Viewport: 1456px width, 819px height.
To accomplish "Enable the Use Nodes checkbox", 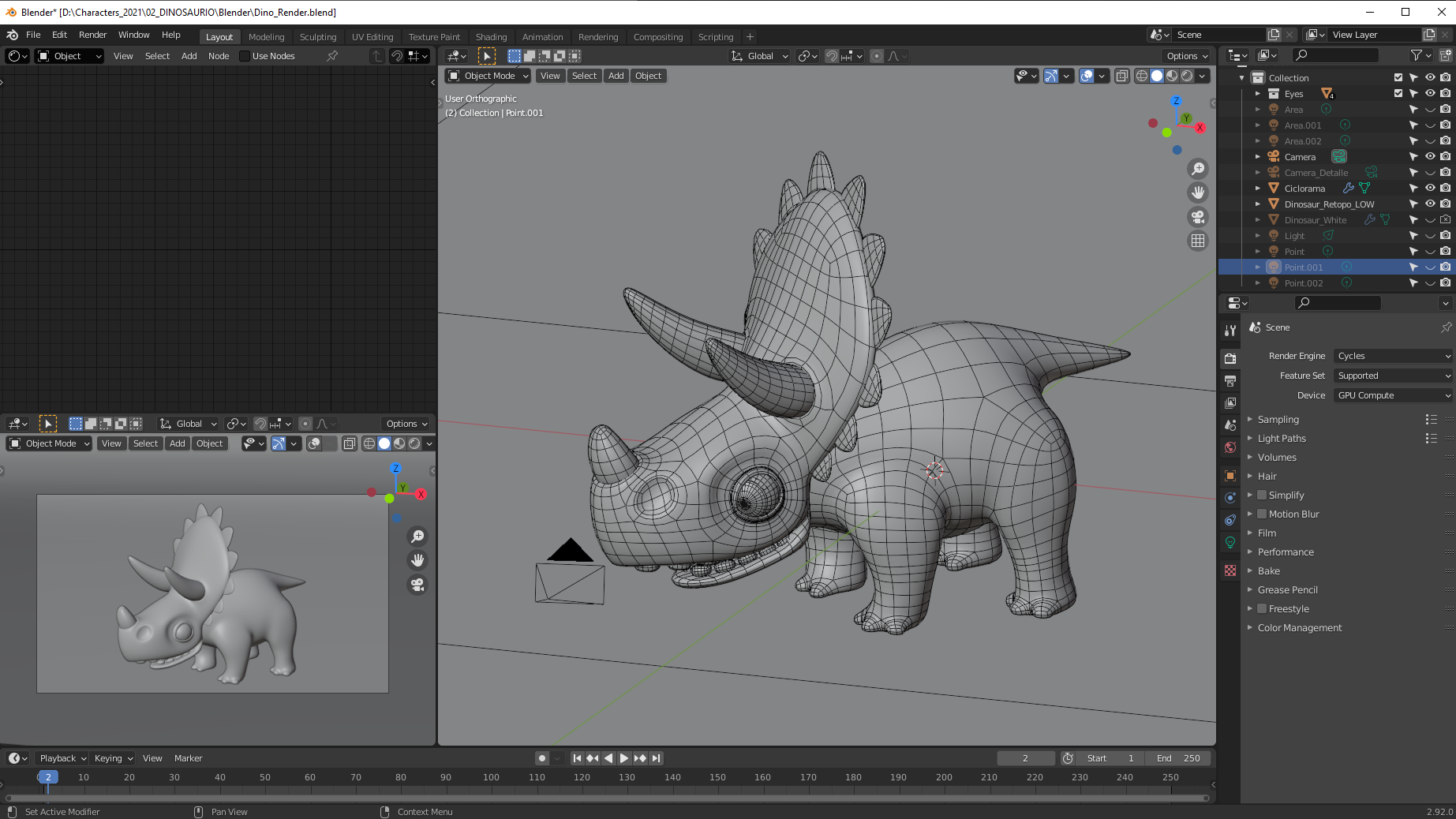I will [x=245, y=56].
